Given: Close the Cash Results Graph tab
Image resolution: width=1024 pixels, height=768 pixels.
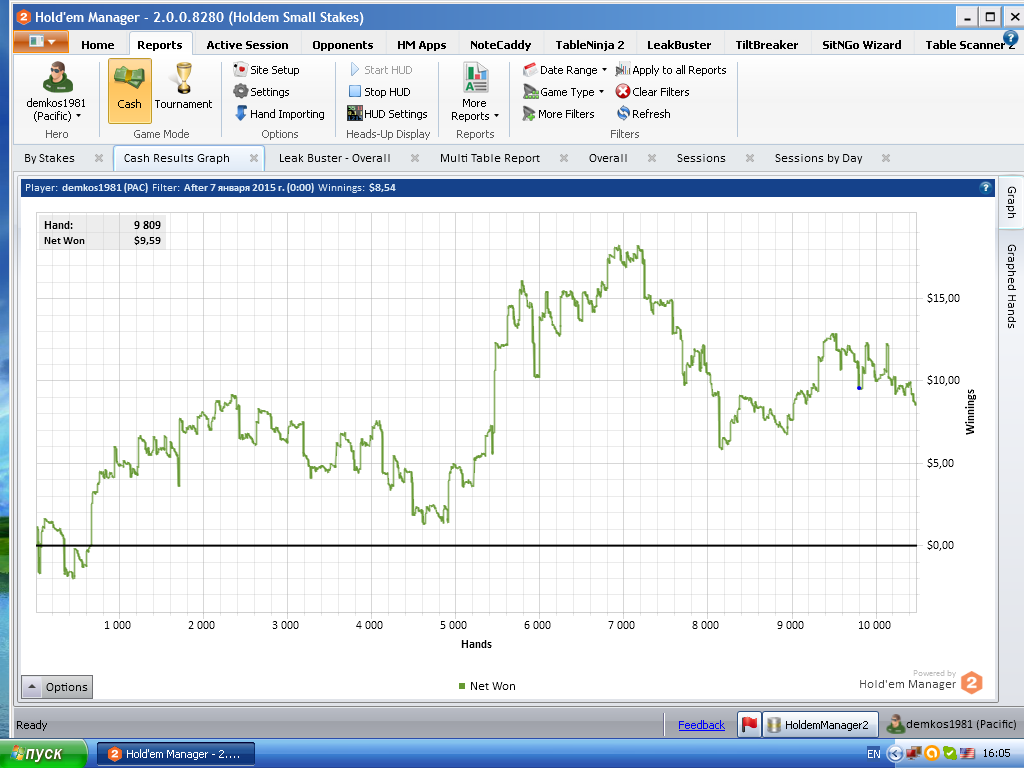Looking at the screenshot, I should 254,158.
